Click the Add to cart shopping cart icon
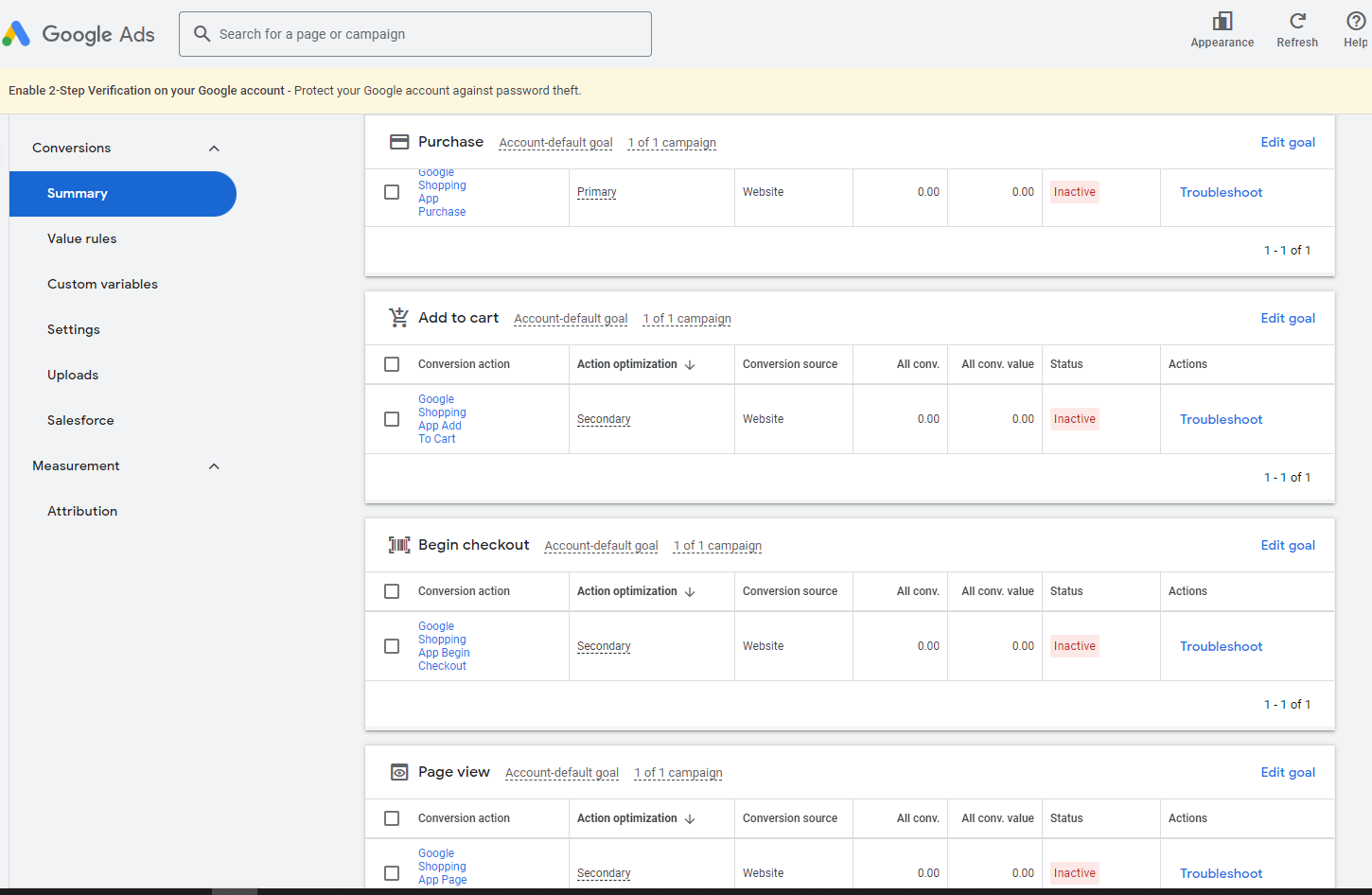This screenshot has width=1372, height=895. tap(398, 317)
